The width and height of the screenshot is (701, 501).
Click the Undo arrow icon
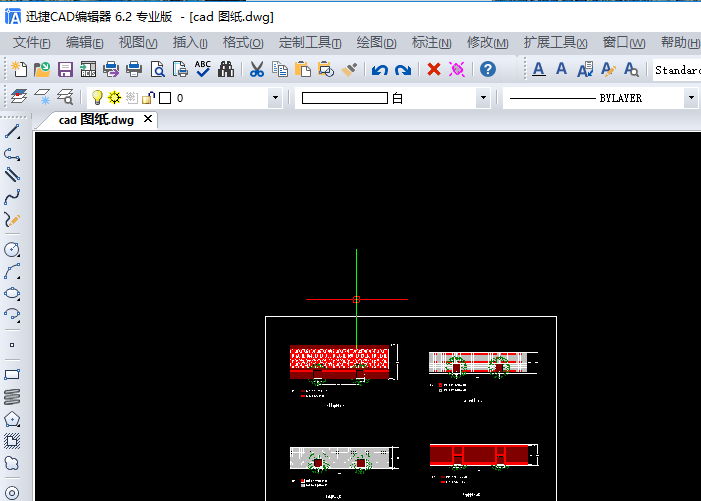[x=379, y=70]
